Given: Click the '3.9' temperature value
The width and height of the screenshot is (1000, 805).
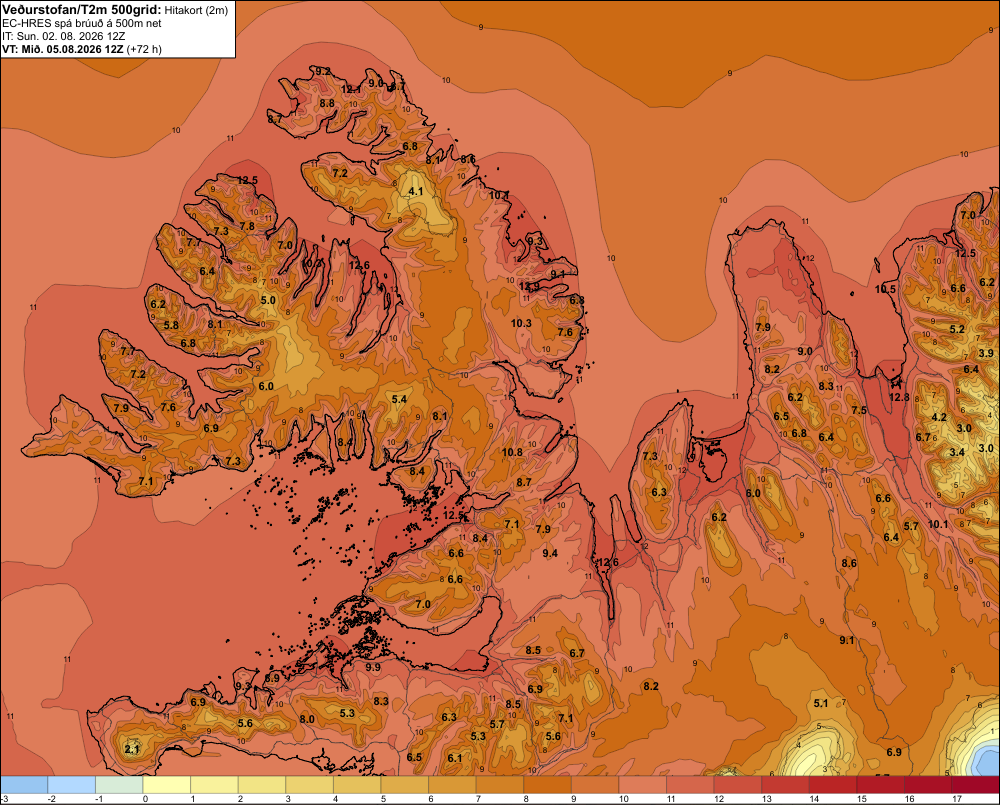Looking at the screenshot, I should pos(986,353).
